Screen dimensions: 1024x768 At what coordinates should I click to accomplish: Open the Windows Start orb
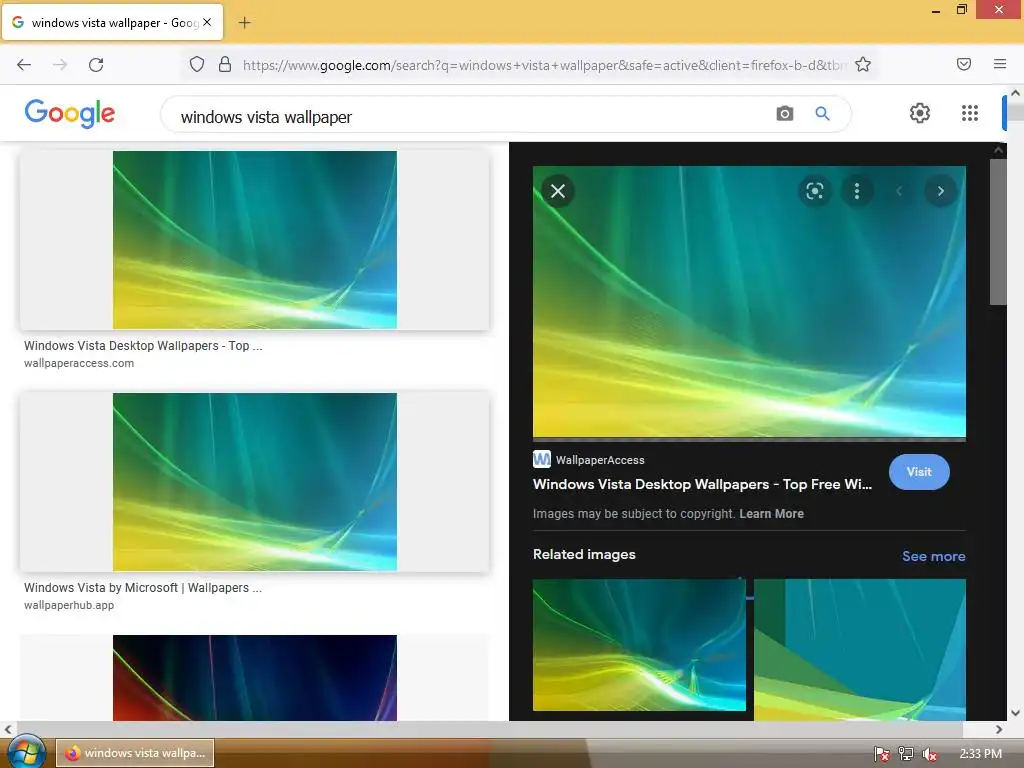[25, 752]
